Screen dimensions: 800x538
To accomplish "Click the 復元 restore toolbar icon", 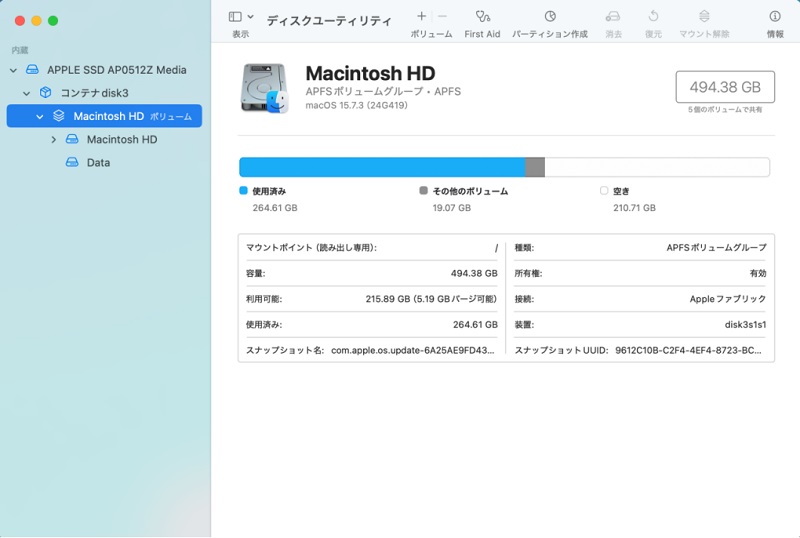I will (653, 17).
